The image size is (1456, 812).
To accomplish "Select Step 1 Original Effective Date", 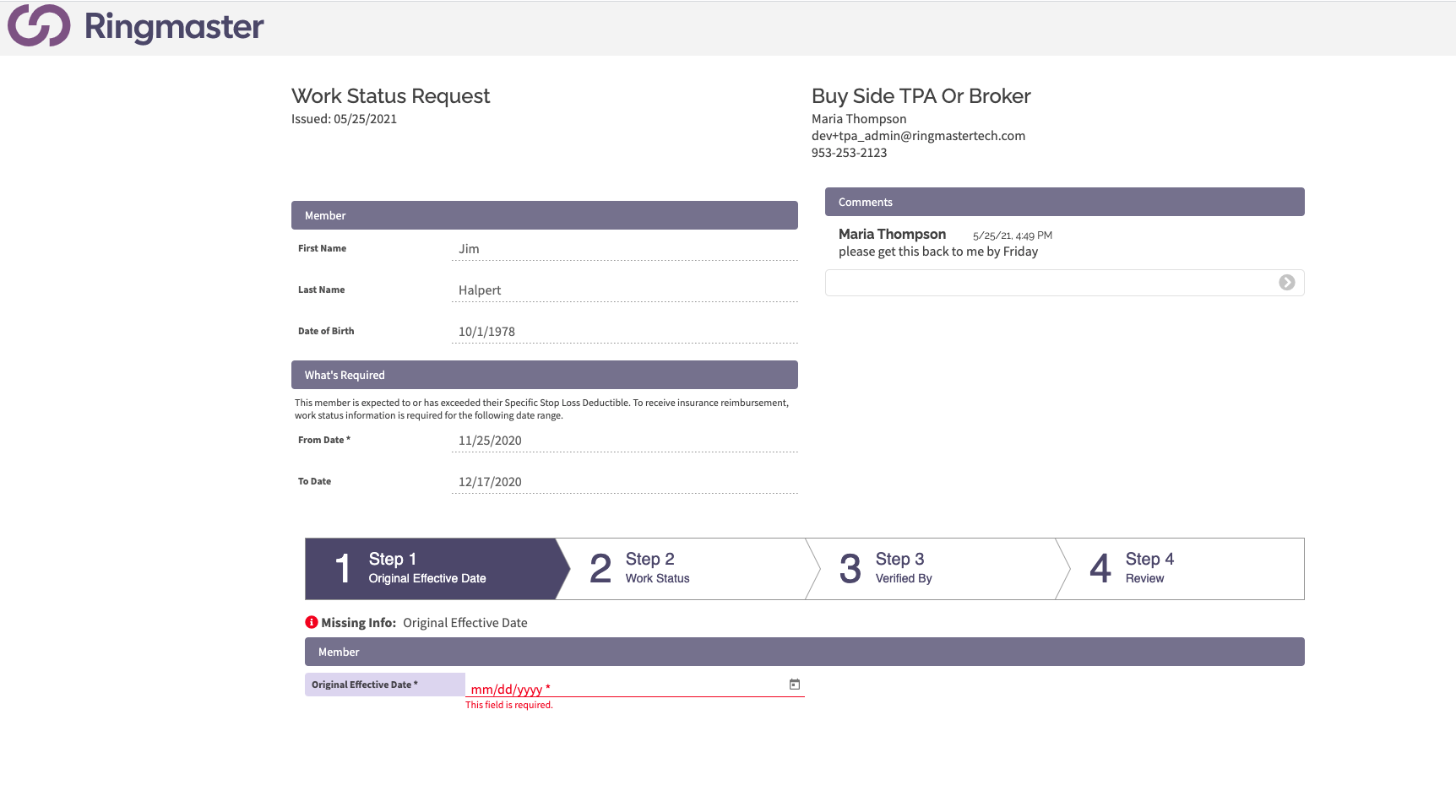I will click(x=426, y=568).
